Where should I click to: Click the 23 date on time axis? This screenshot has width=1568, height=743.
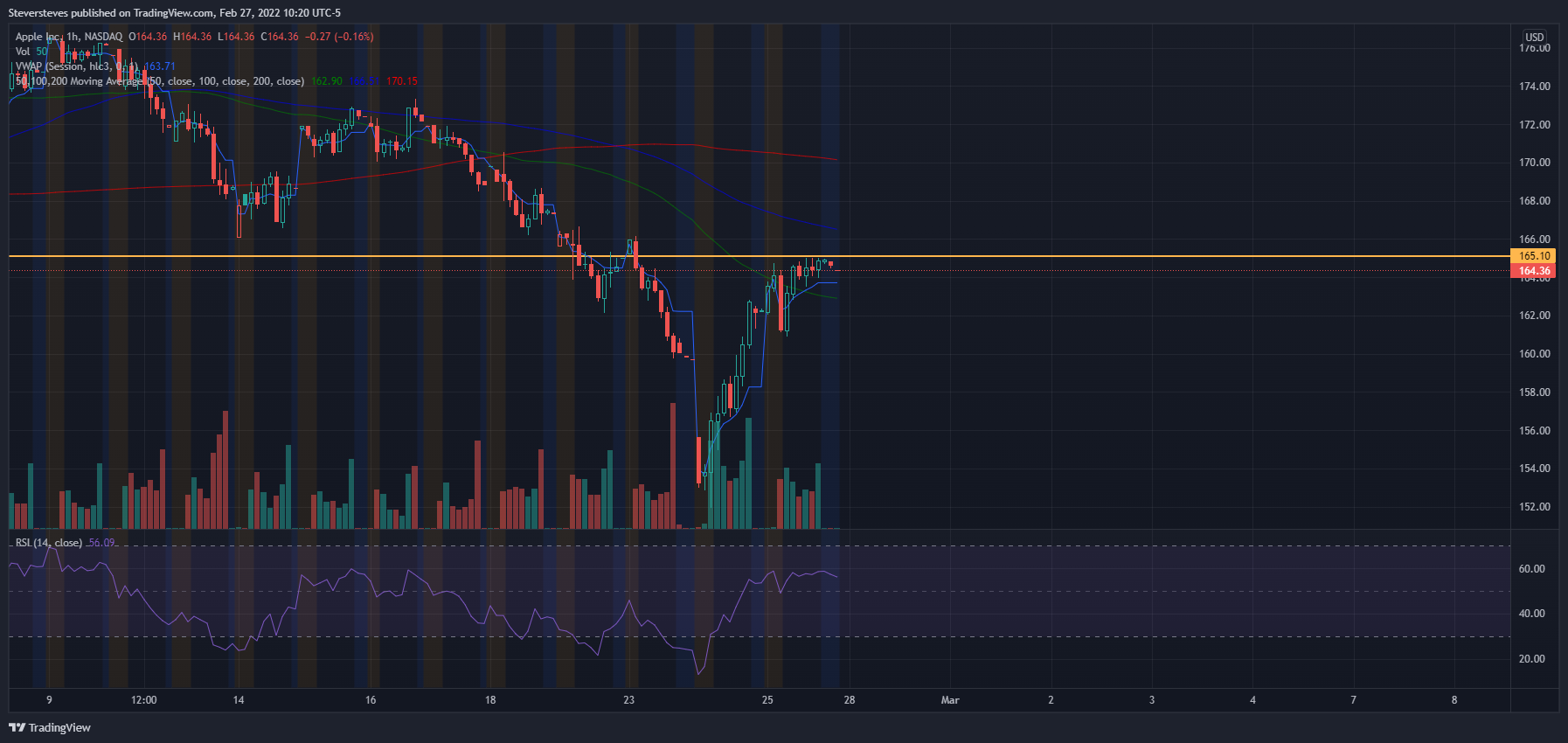coord(629,700)
